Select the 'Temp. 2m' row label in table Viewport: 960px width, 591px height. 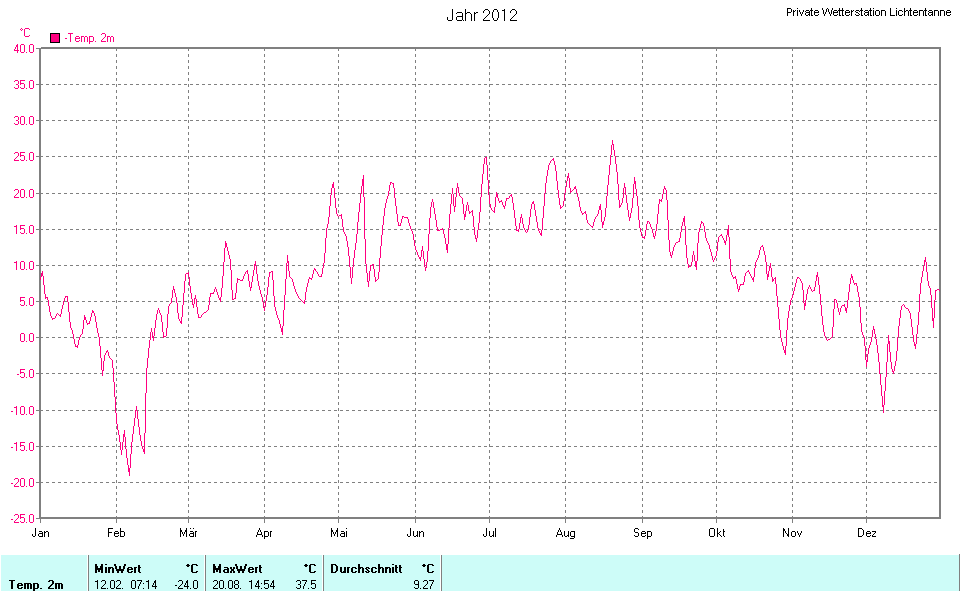coord(37,584)
